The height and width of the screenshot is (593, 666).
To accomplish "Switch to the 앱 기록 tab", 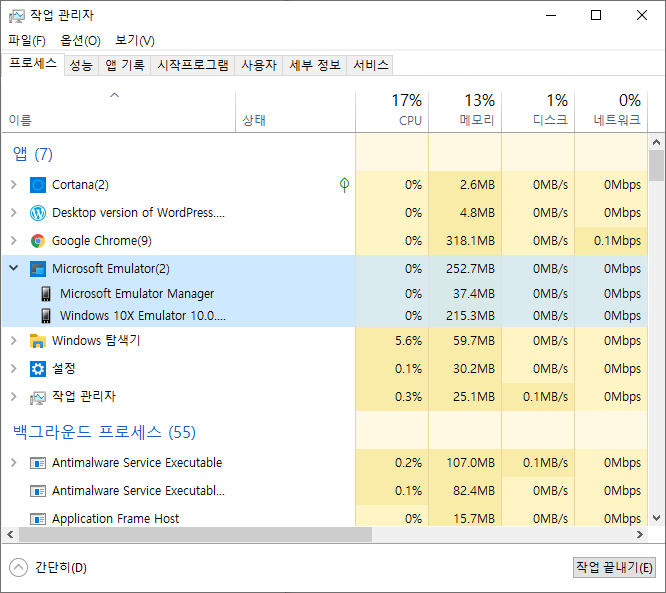I will (x=124, y=65).
